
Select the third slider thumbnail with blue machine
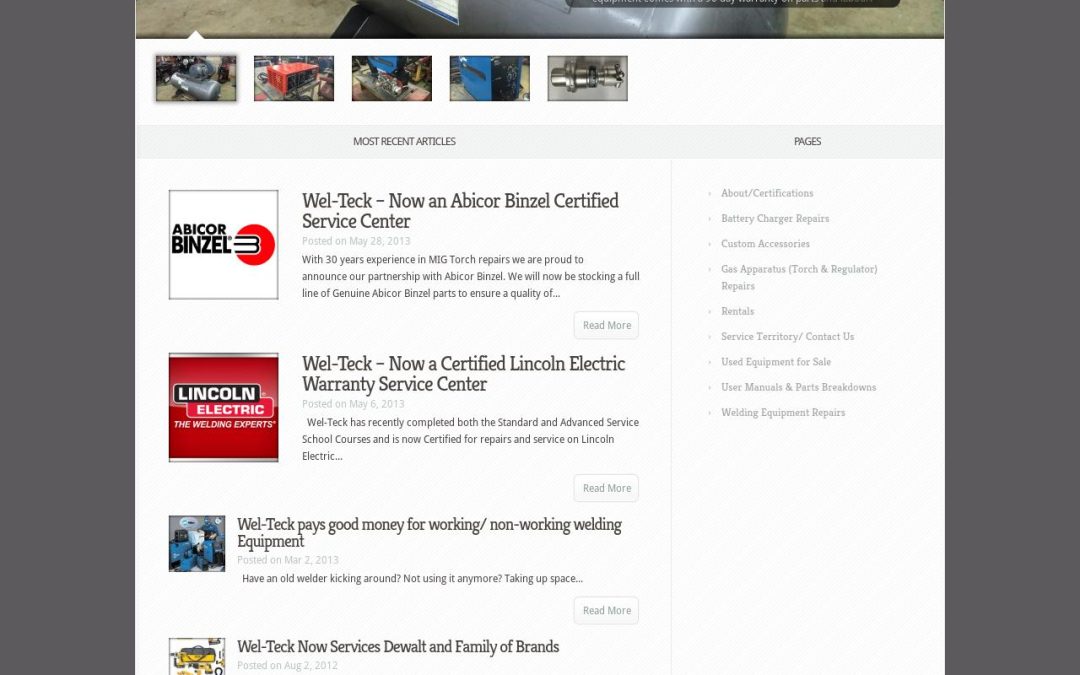pyautogui.click(x=392, y=79)
